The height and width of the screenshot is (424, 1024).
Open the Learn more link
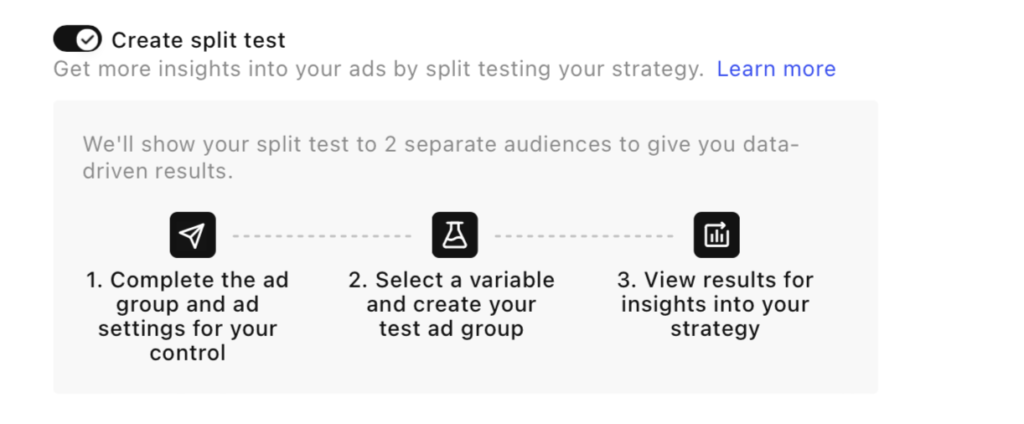tap(776, 69)
